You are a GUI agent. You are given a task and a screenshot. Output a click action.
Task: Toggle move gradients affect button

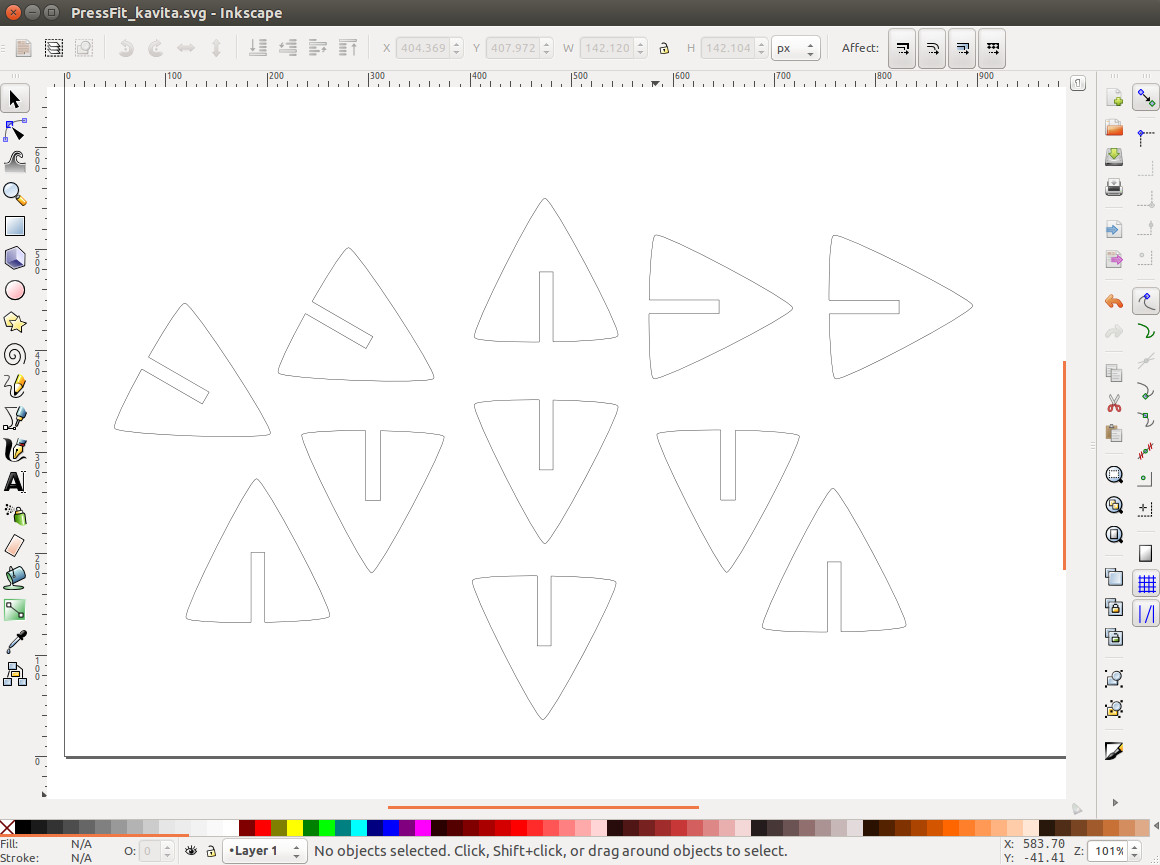[x=962, y=48]
